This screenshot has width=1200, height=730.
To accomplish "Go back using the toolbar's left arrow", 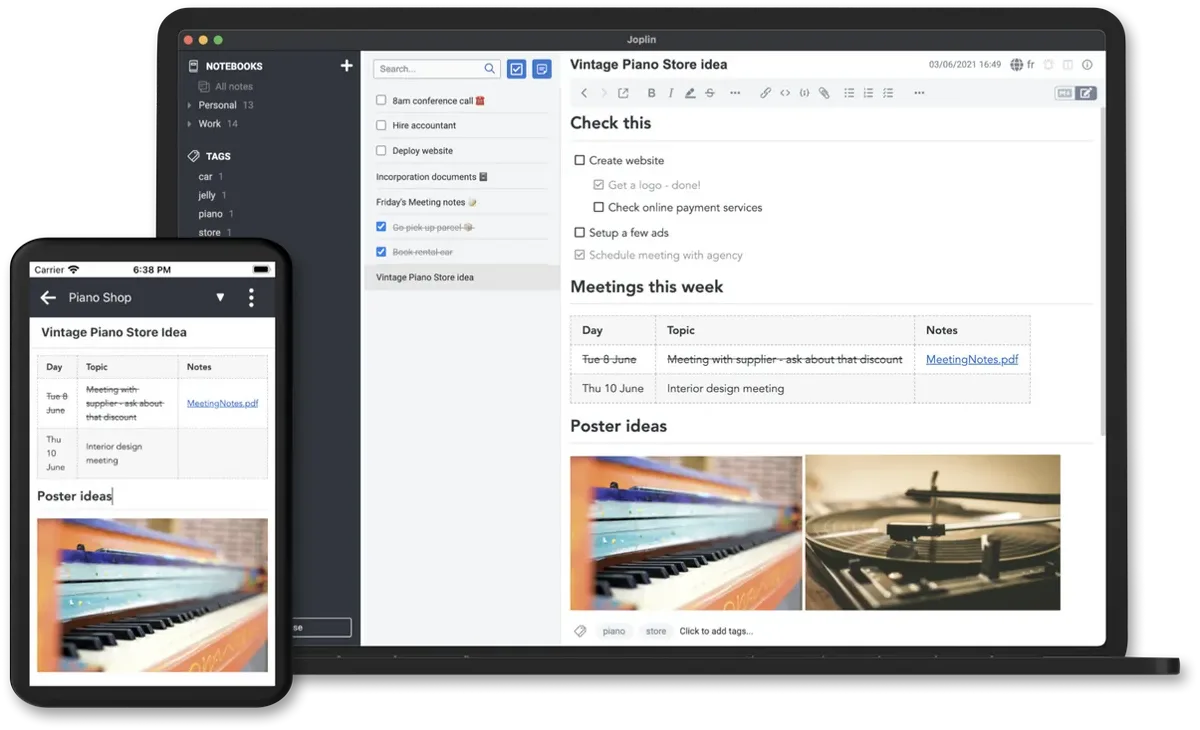I will click(585, 93).
